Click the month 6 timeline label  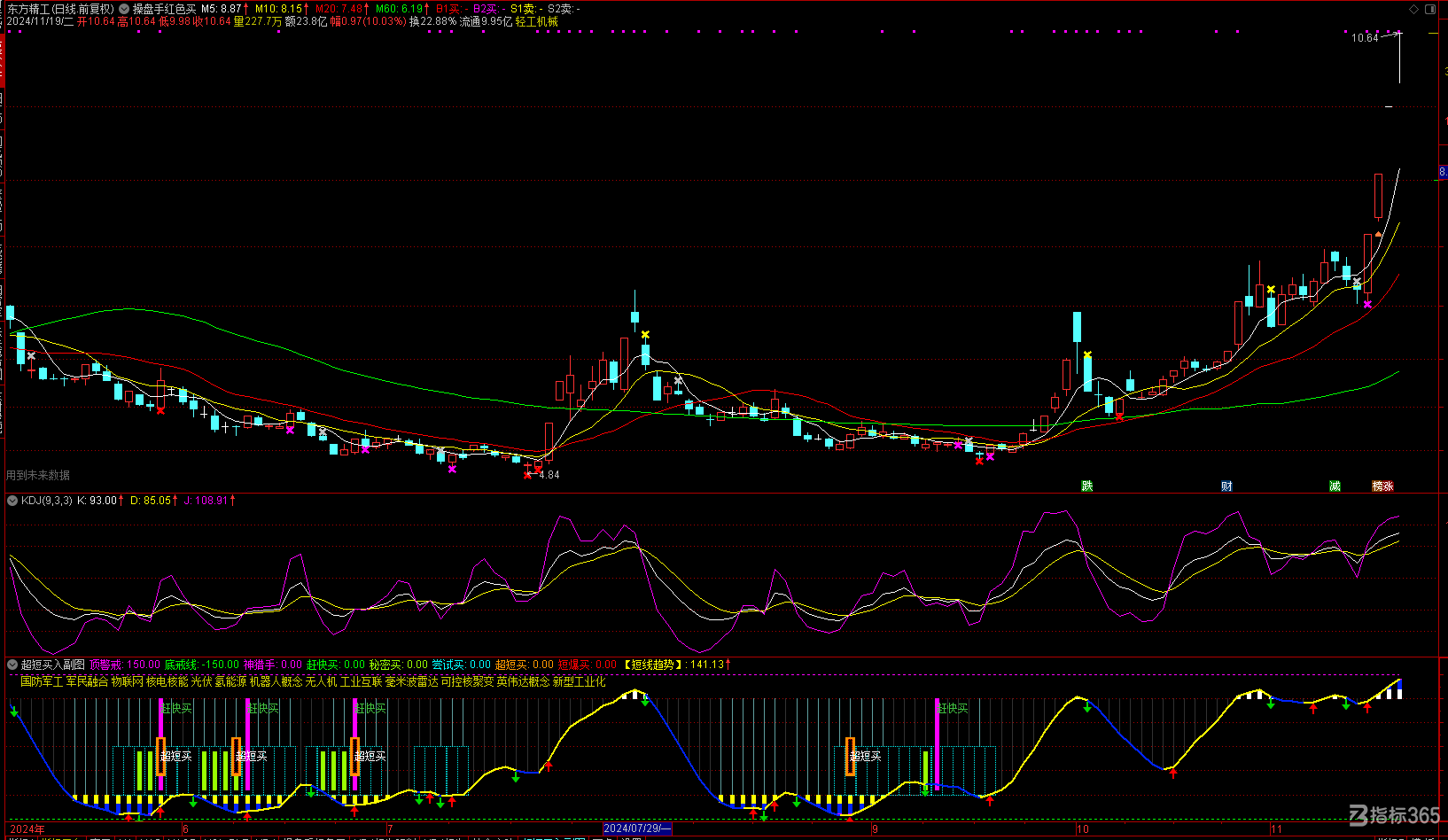pos(185,829)
